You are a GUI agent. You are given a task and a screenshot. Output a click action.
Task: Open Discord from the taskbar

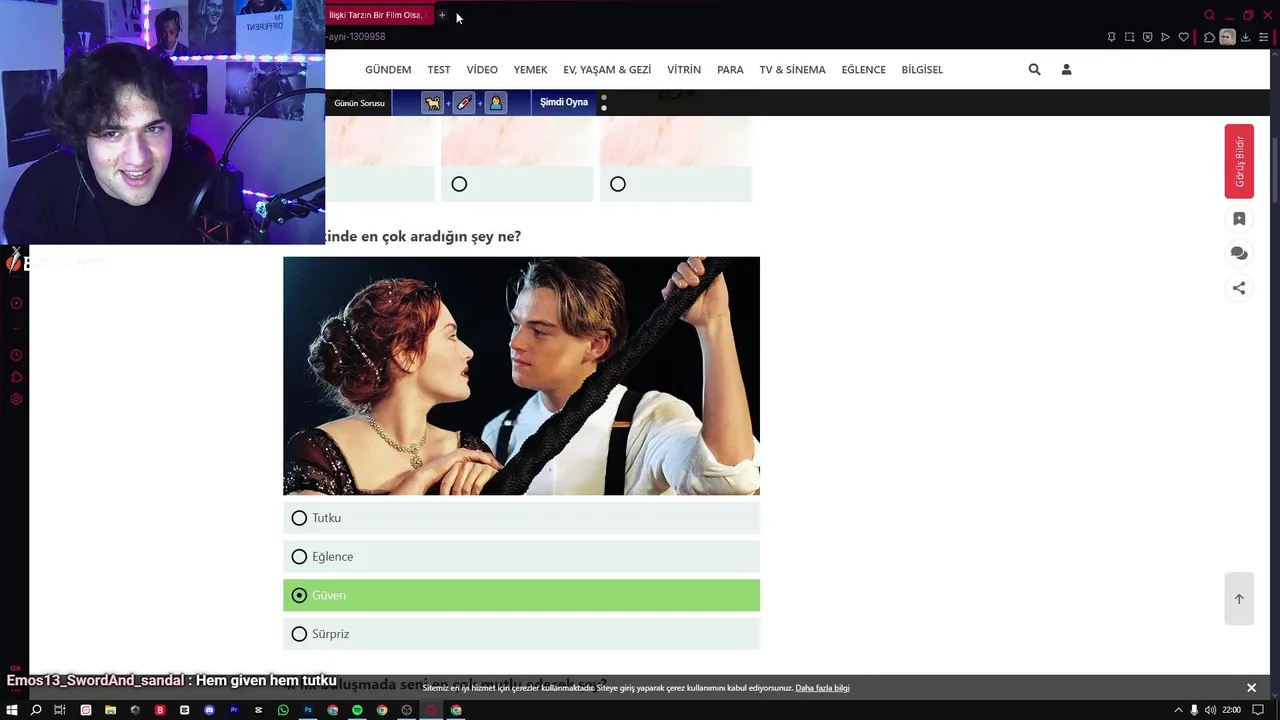209,710
